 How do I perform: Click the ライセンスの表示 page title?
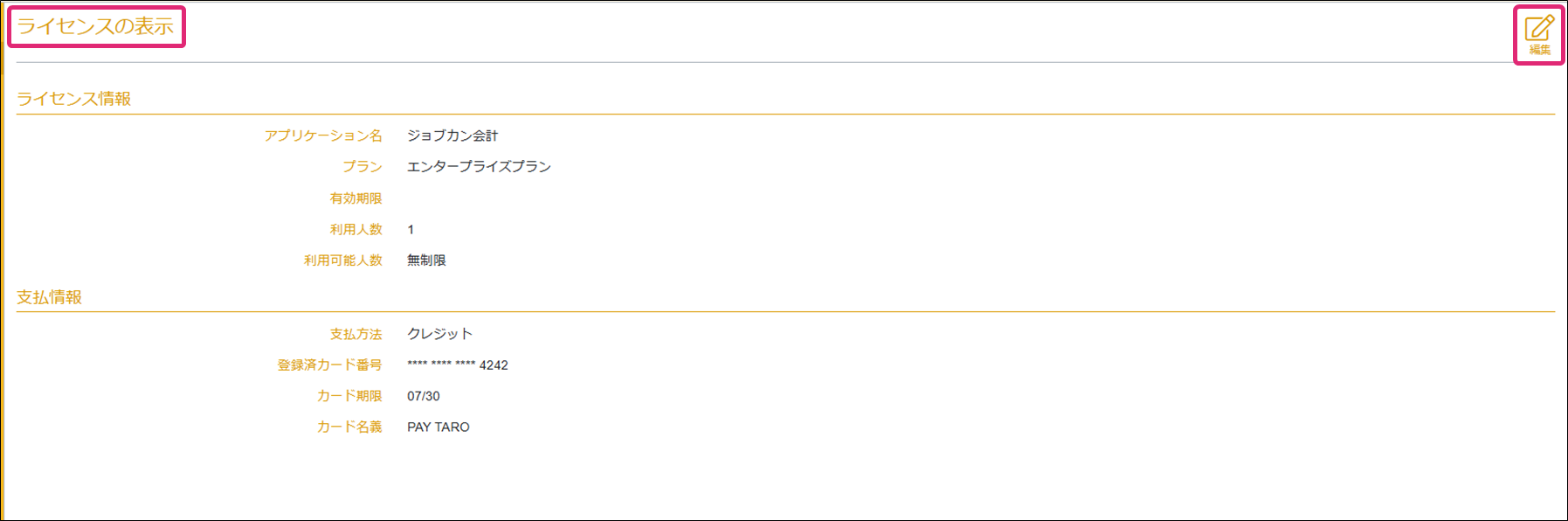click(x=96, y=26)
